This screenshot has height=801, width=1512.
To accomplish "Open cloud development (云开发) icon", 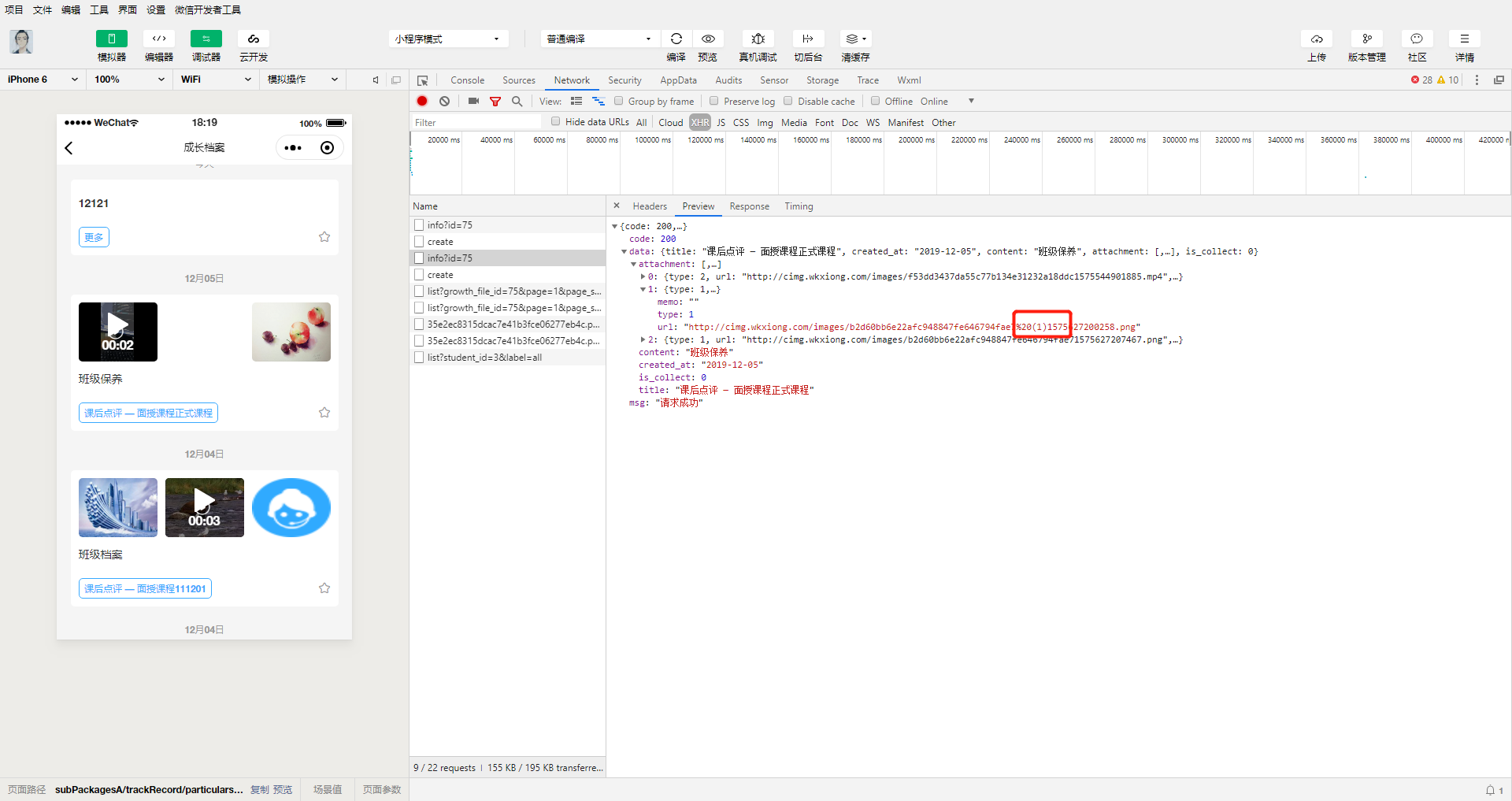I will [254, 39].
